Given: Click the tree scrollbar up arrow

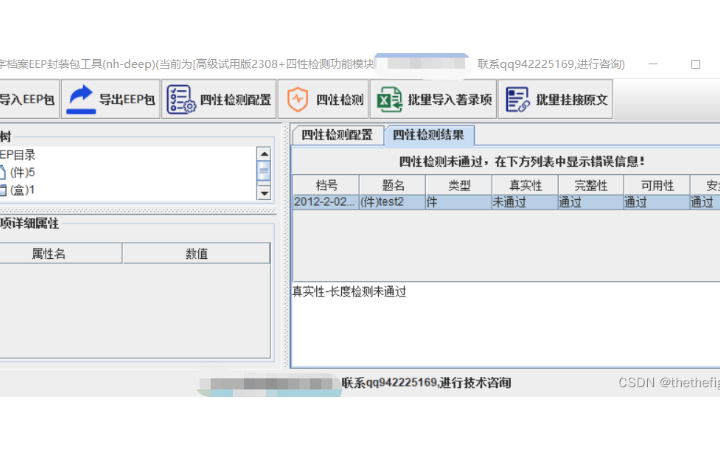Looking at the screenshot, I should click(264, 154).
